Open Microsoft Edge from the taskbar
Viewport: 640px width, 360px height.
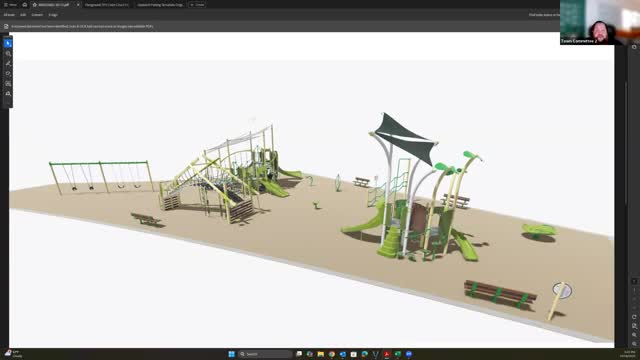coord(364,354)
